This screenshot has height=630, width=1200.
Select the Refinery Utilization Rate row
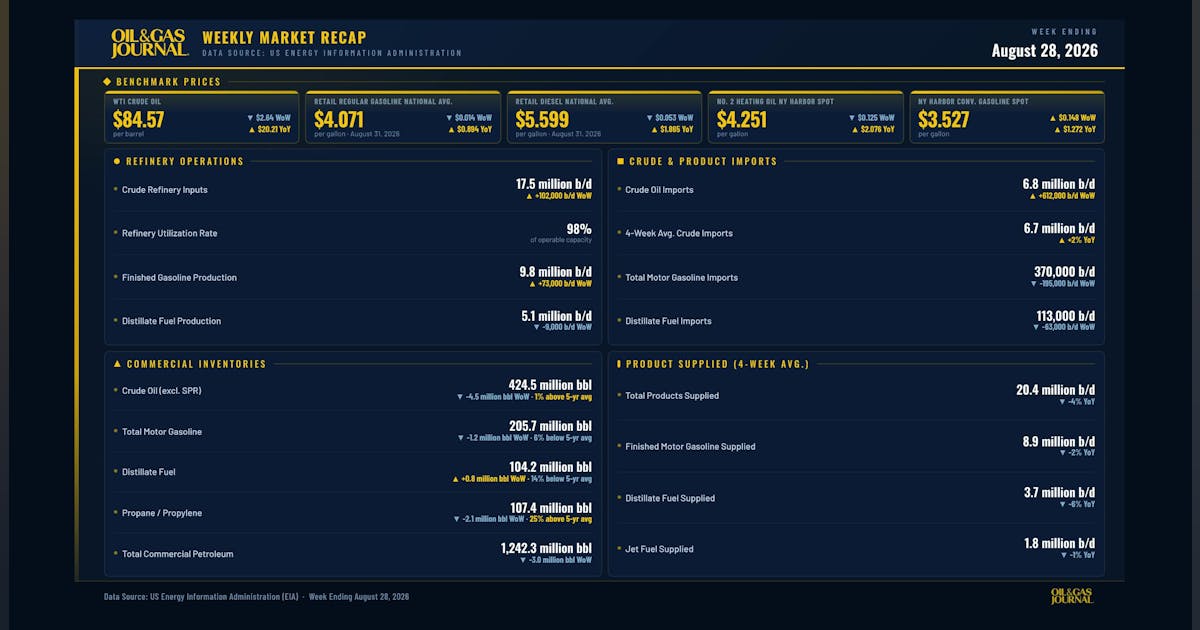click(353, 233)
